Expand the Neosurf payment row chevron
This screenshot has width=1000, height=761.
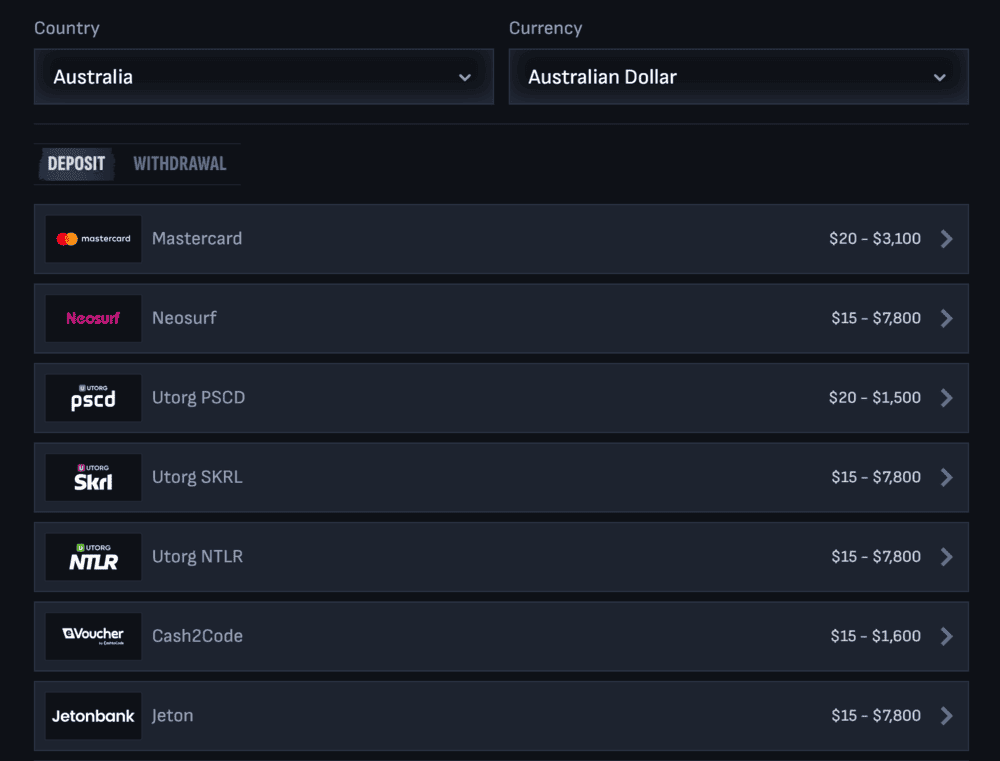946,318
